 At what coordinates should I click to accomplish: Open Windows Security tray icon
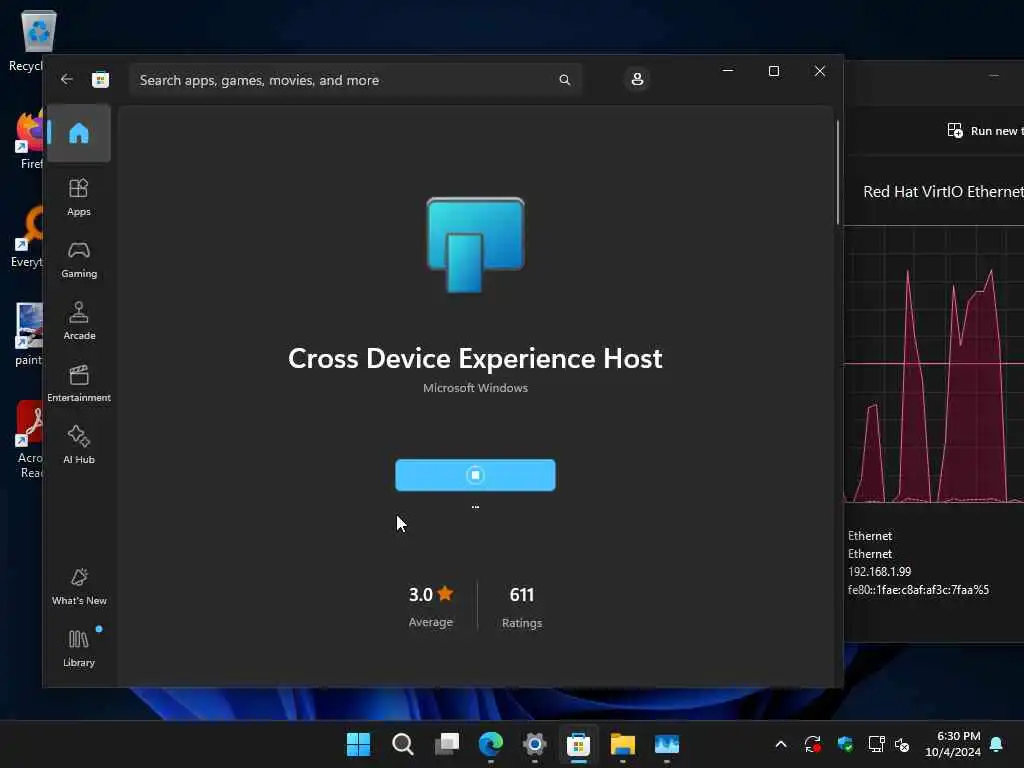(845, 744)
